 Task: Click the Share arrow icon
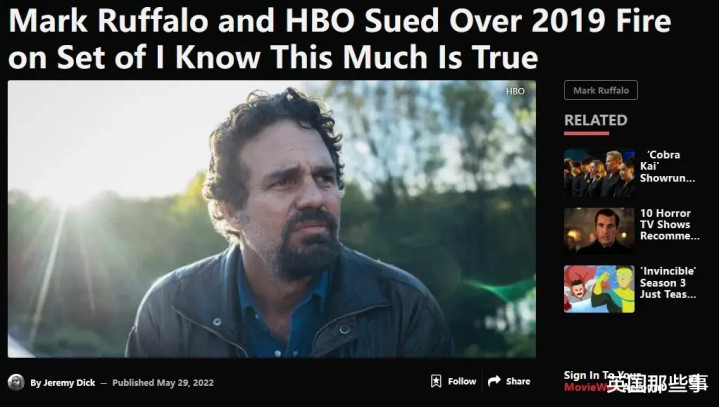click(x=494, y=381)
